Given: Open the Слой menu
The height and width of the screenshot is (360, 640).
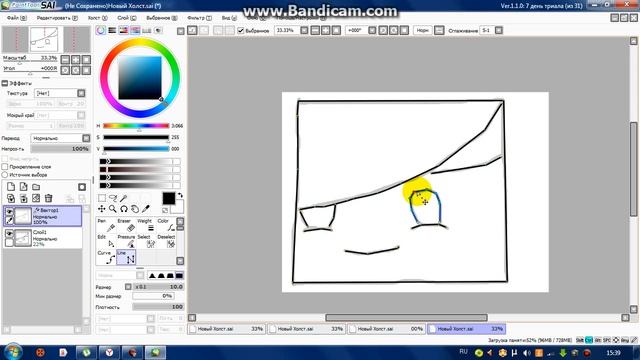Looking at the screenshot, I should 127,18.
